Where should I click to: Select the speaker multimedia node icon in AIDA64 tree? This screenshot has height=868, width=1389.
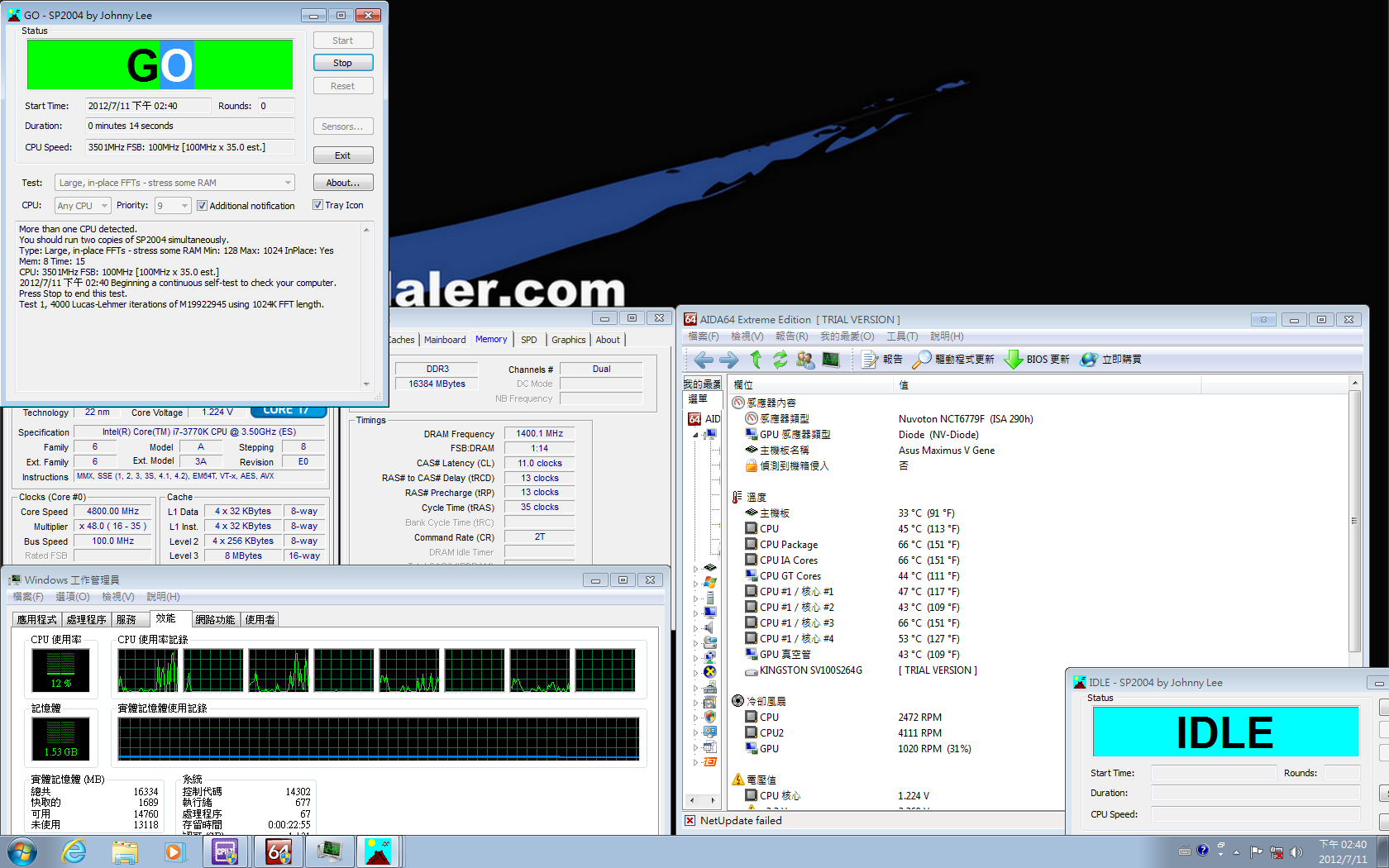click(x=709, y=627)
